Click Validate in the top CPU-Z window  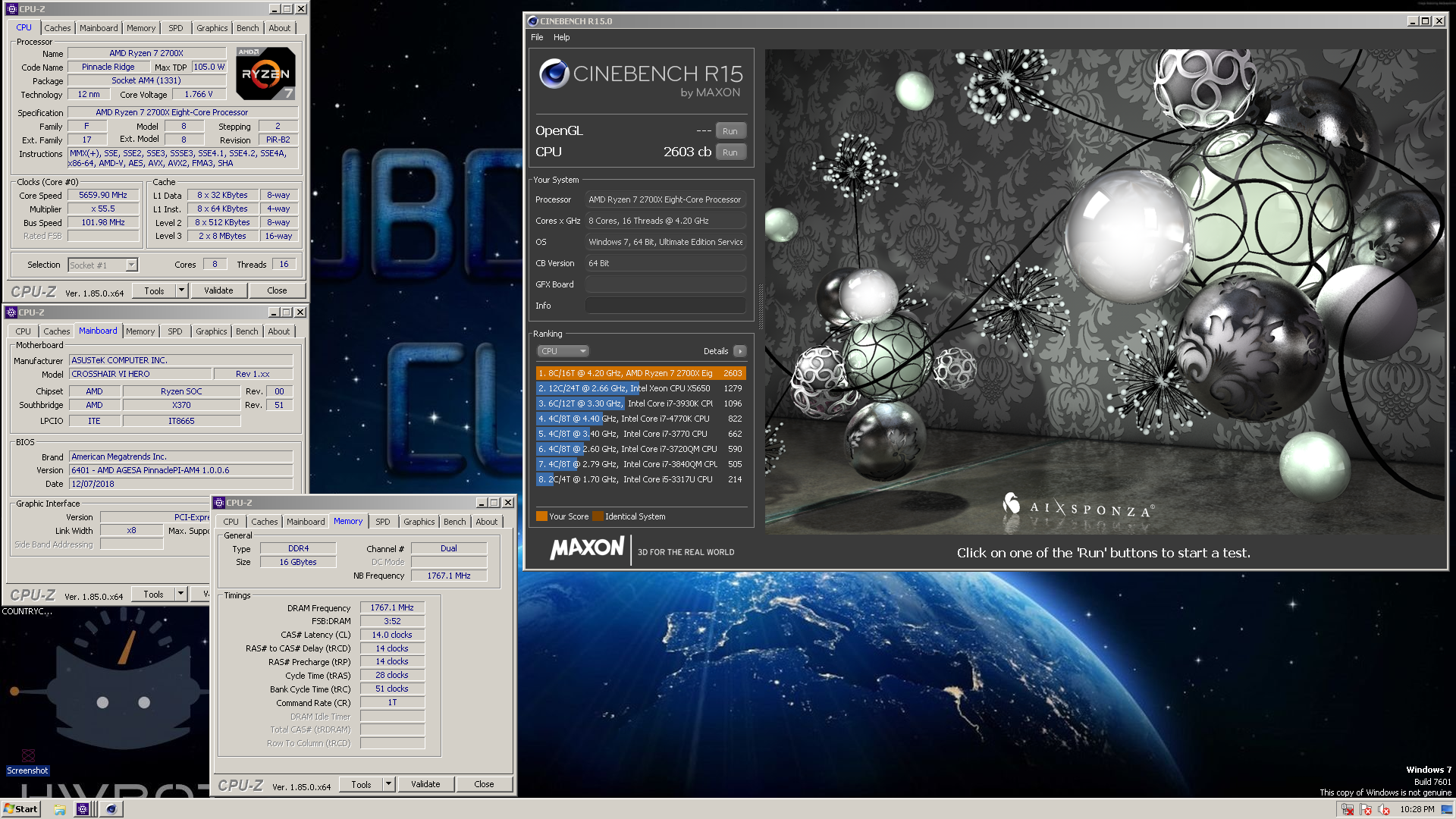click(x=218, y=290)
